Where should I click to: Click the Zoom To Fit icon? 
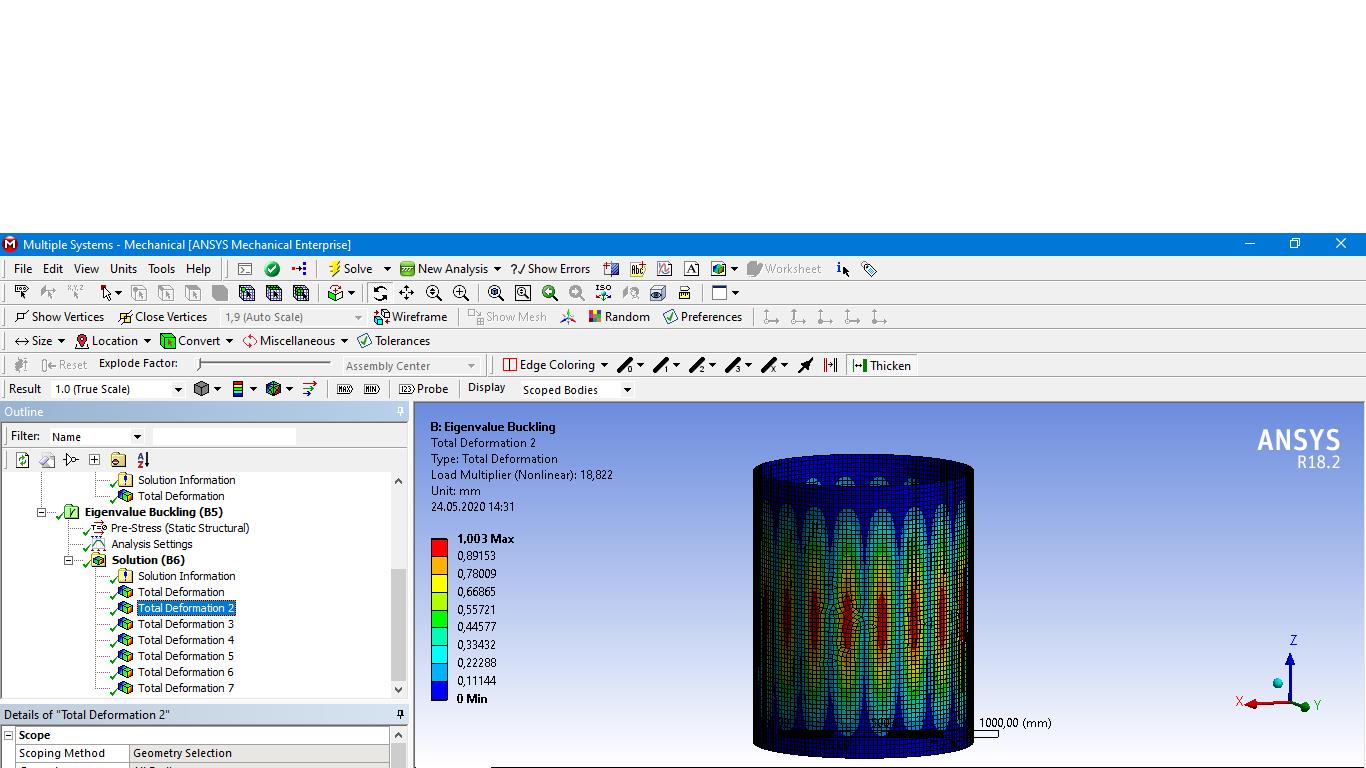point(496,293)
